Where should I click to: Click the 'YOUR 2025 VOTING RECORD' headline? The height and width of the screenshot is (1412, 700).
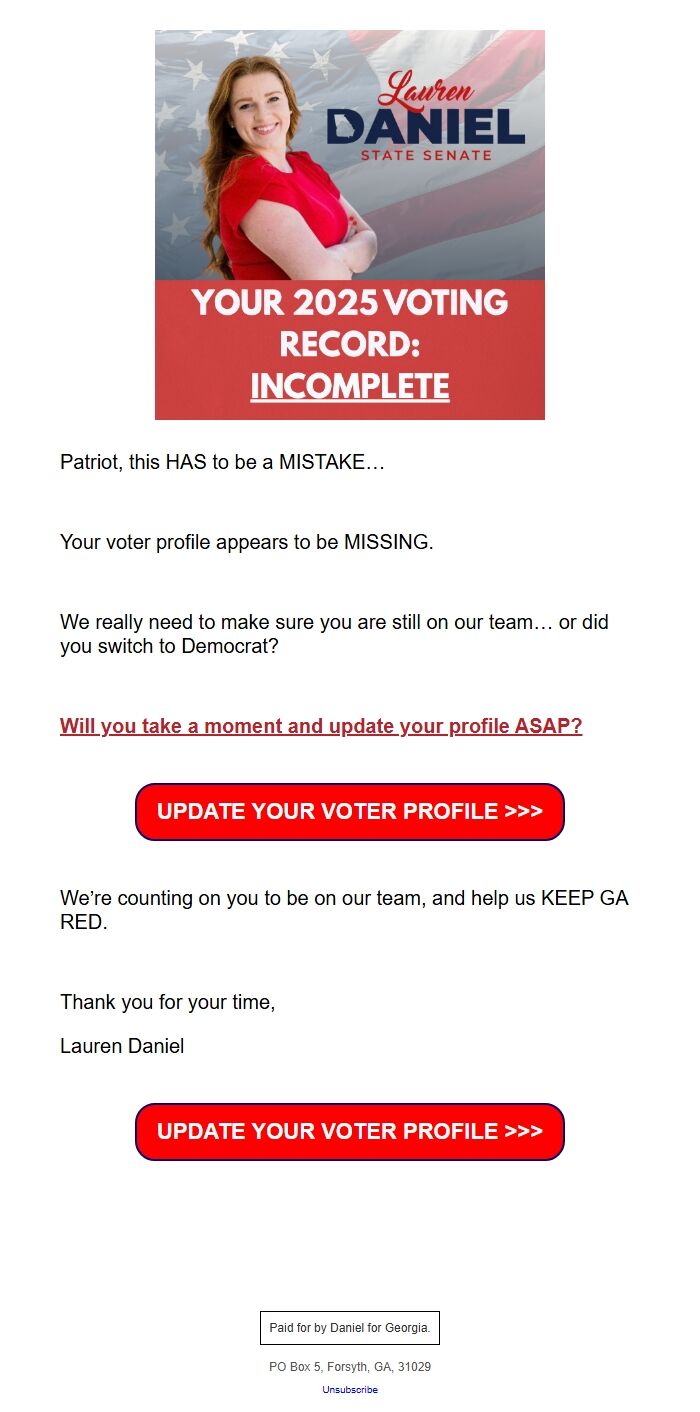pyautogui.click(x=349, y=320)
